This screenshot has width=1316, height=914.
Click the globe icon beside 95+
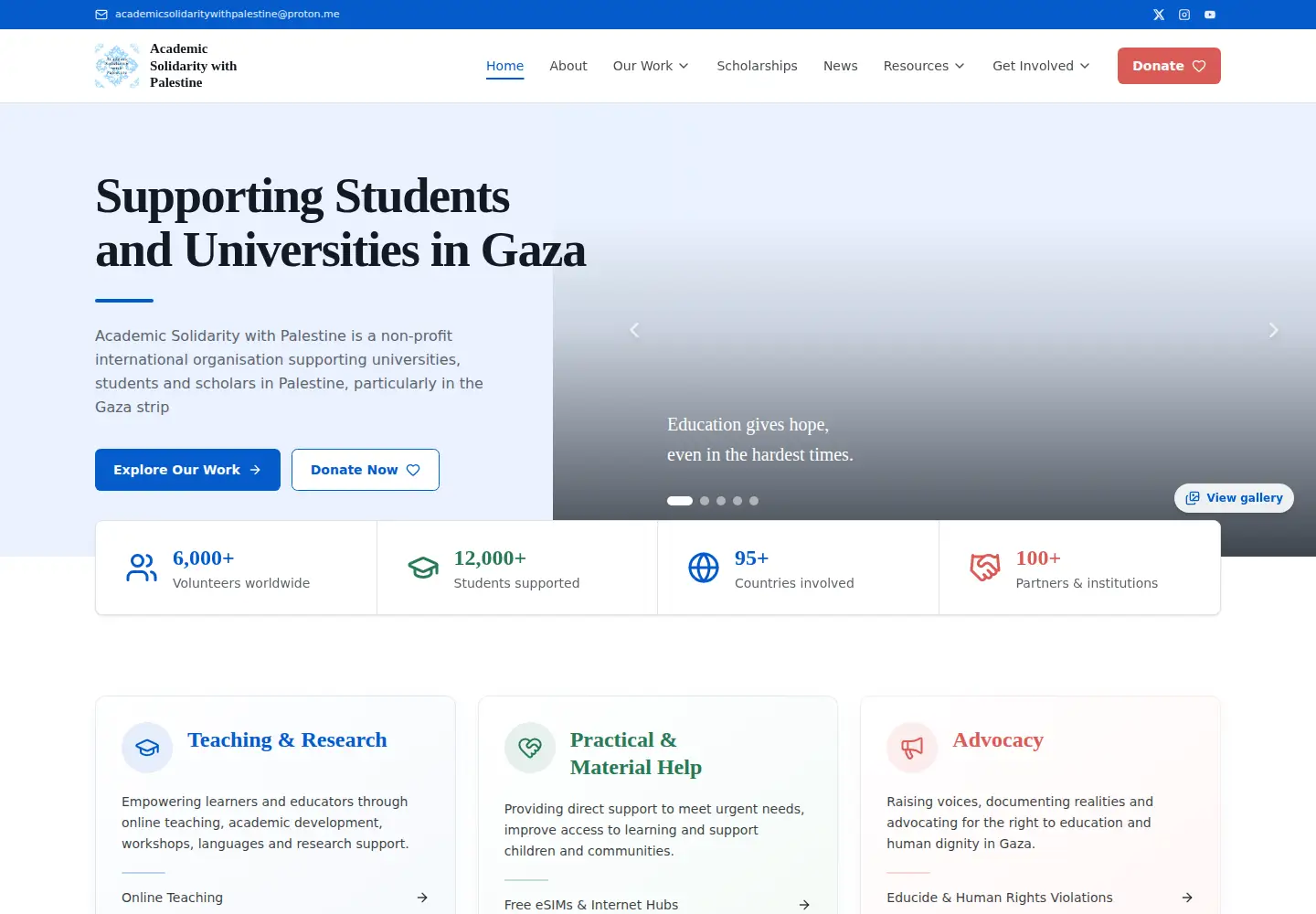704,568
